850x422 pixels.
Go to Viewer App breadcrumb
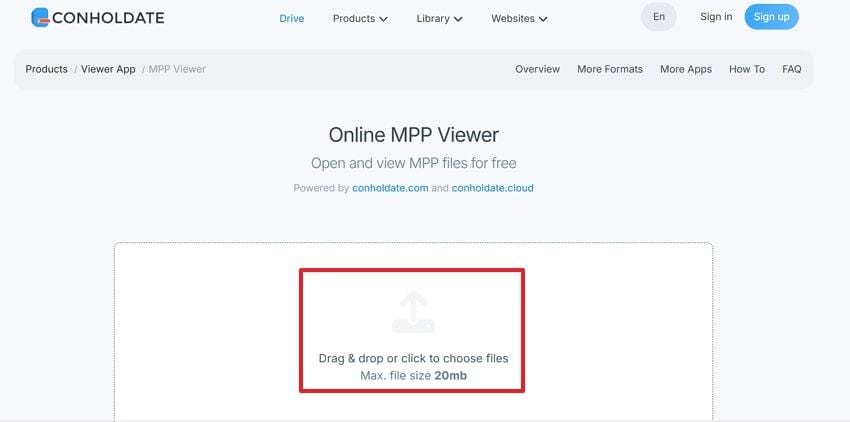pos(108,69)
